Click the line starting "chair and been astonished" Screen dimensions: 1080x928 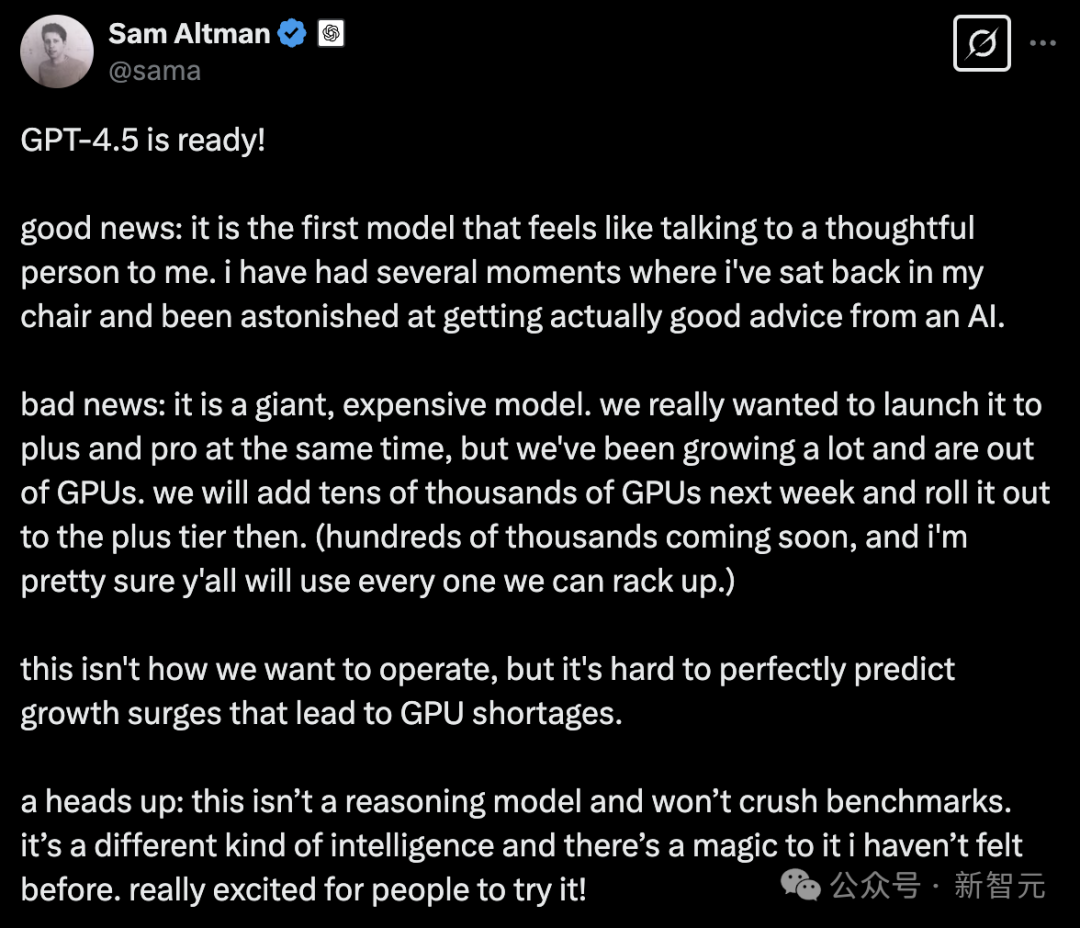click(512, 317)
